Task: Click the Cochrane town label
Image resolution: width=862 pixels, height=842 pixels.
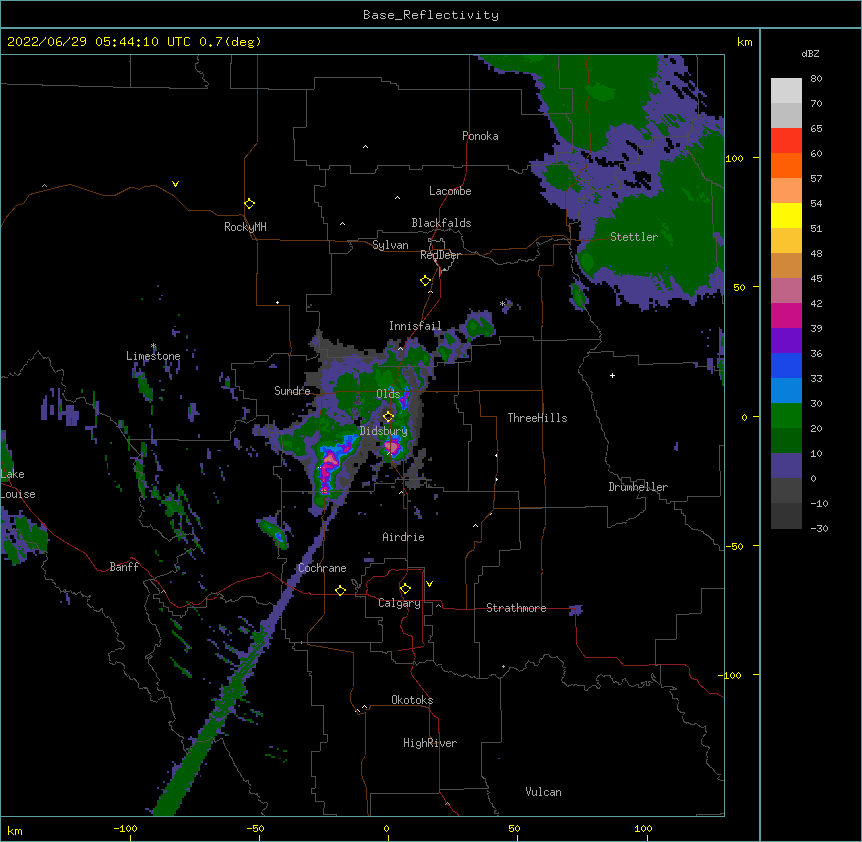Action: (322, 568)
